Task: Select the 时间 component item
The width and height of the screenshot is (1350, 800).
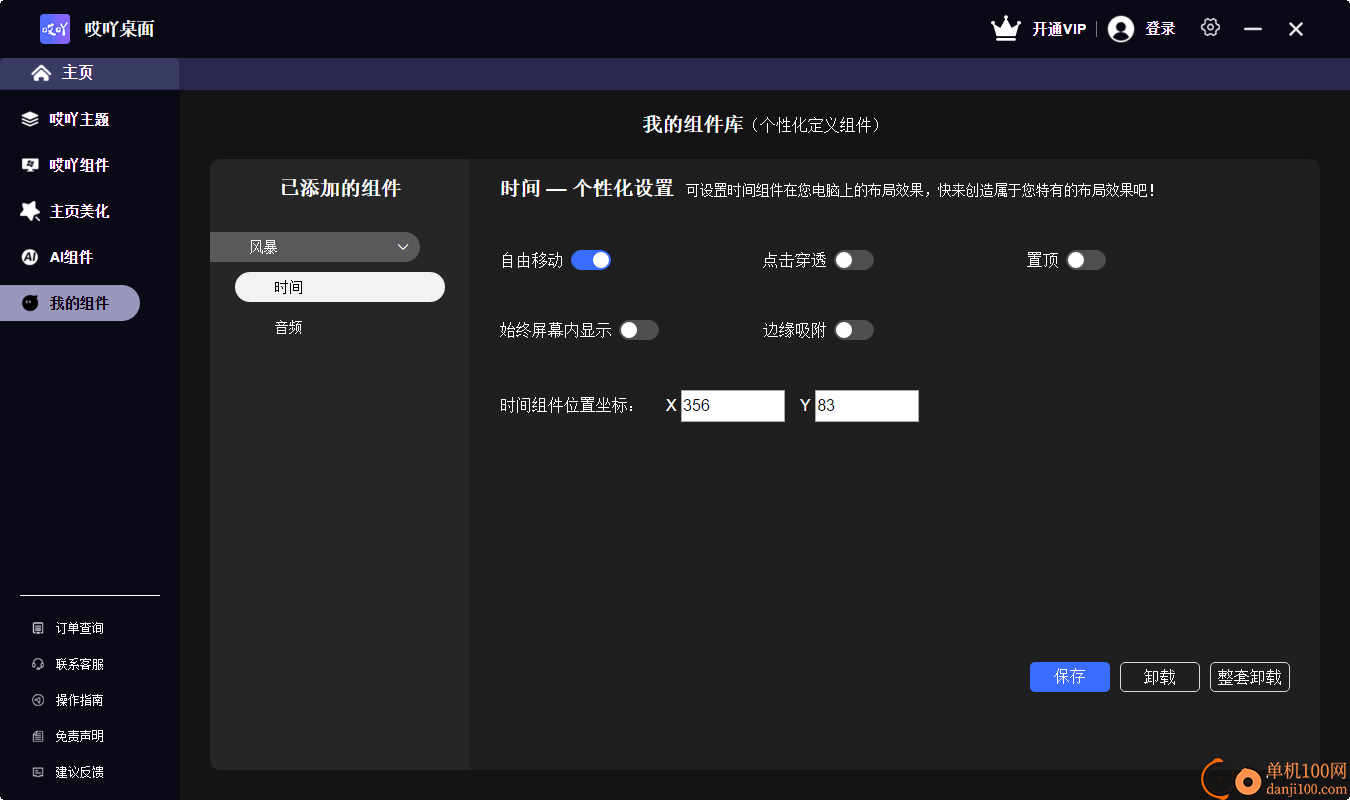Action: [340, 287]
